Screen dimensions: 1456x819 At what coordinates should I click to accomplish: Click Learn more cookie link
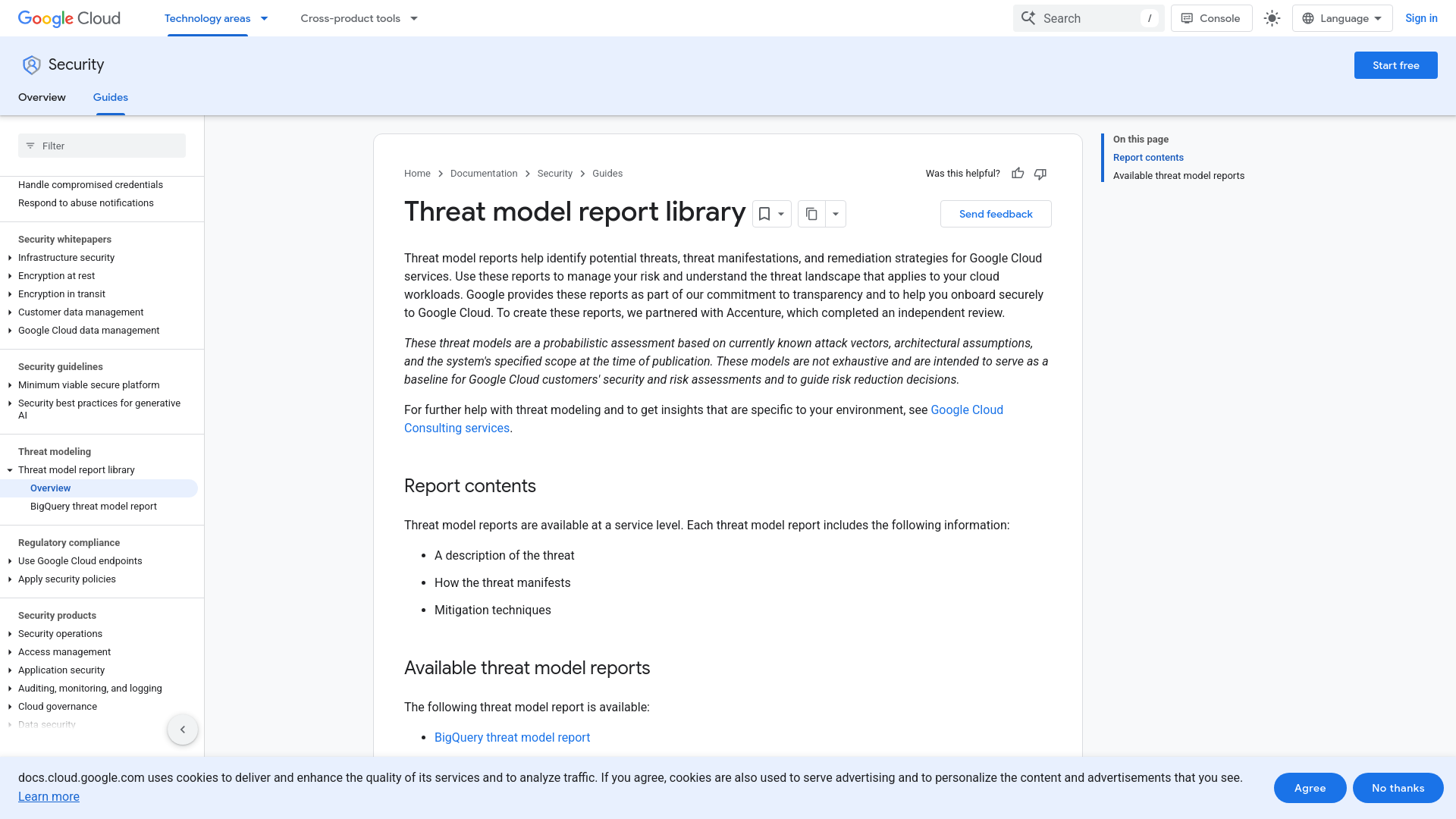(x=49, y=796)
